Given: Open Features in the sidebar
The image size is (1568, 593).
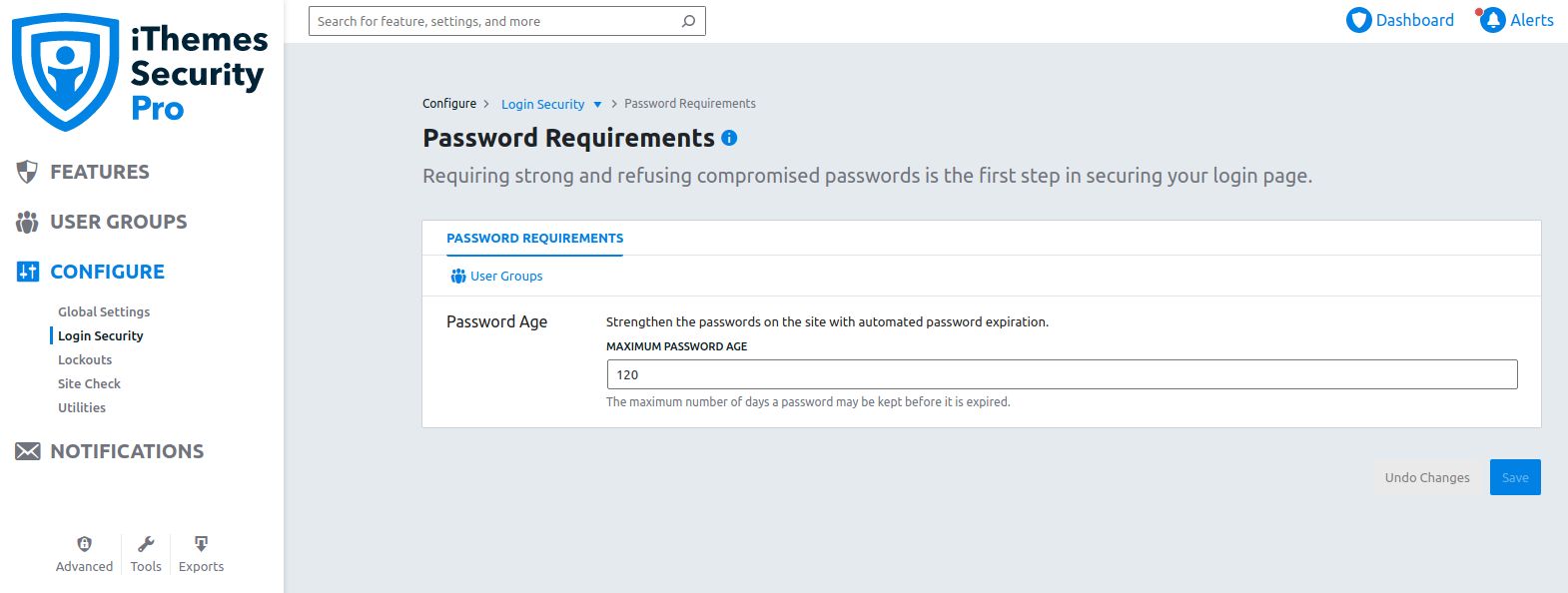Looking at the screenshot, I should tap(99, 172).
